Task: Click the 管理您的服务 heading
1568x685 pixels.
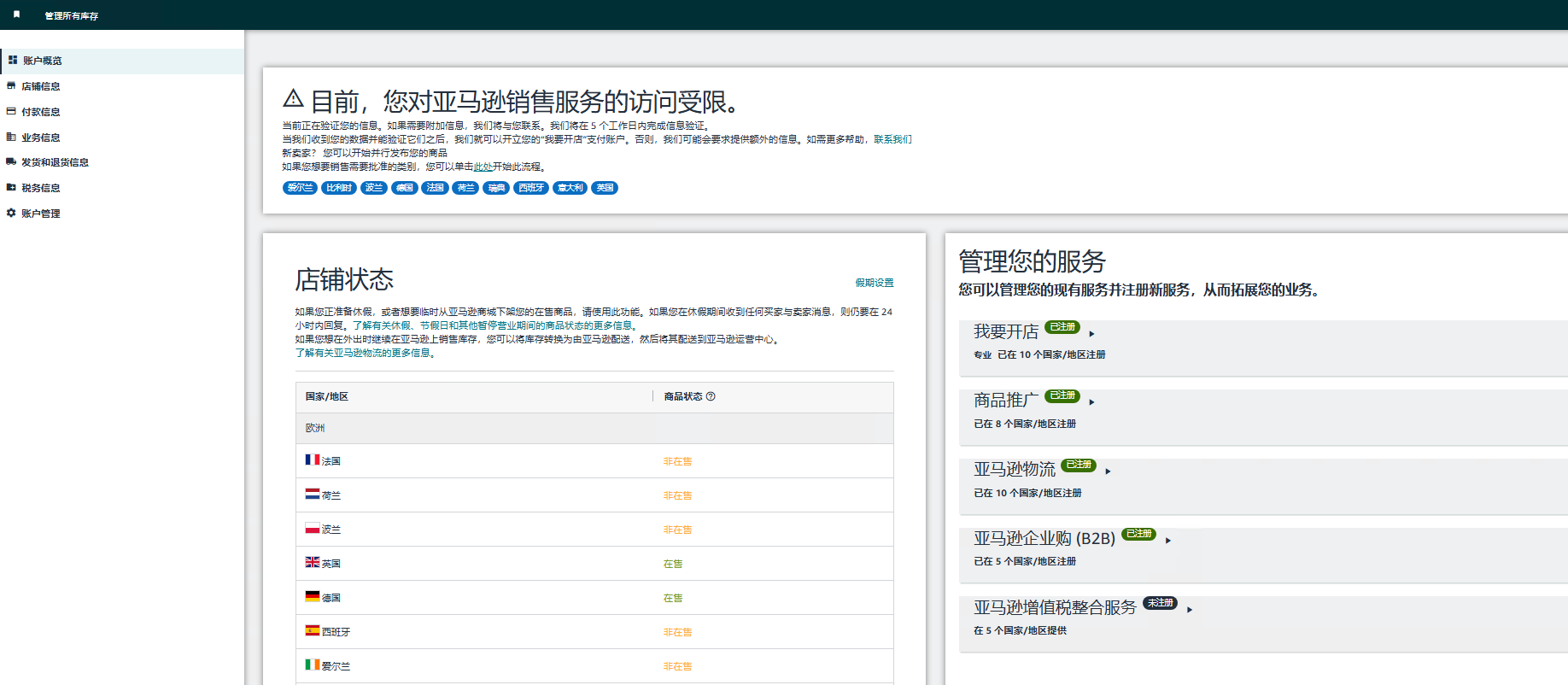Action: tap(1032, 261)
